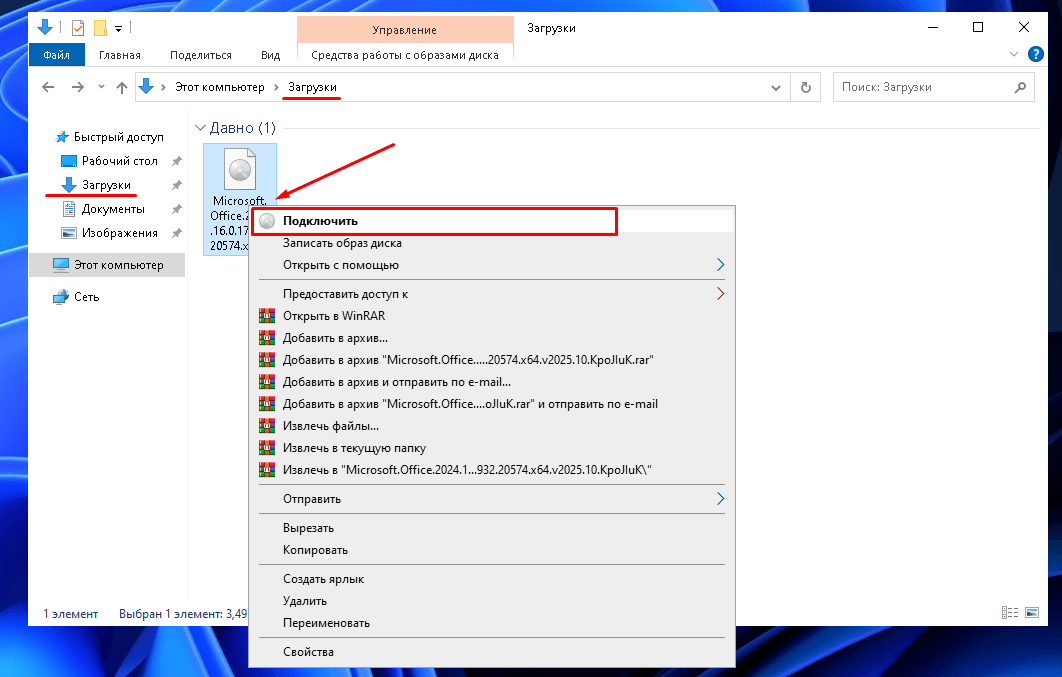Select Документы in navigation pane
Screen dimensions: 1062x677
coord(103,209)
